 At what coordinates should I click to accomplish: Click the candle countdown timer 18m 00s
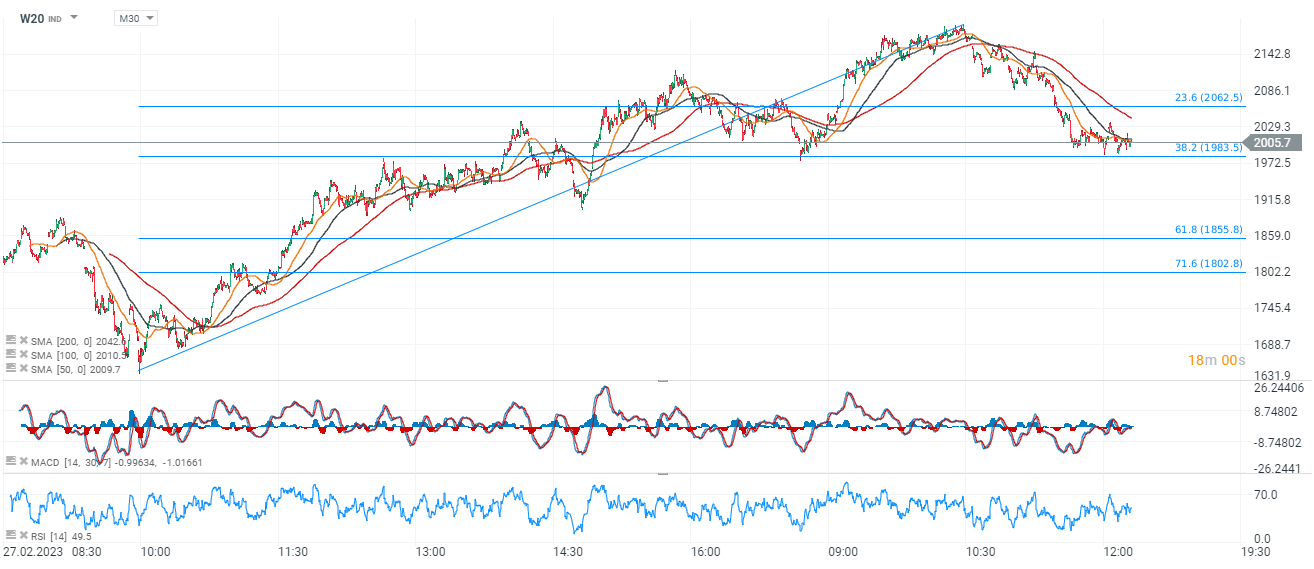click(x=1216, y=360)
